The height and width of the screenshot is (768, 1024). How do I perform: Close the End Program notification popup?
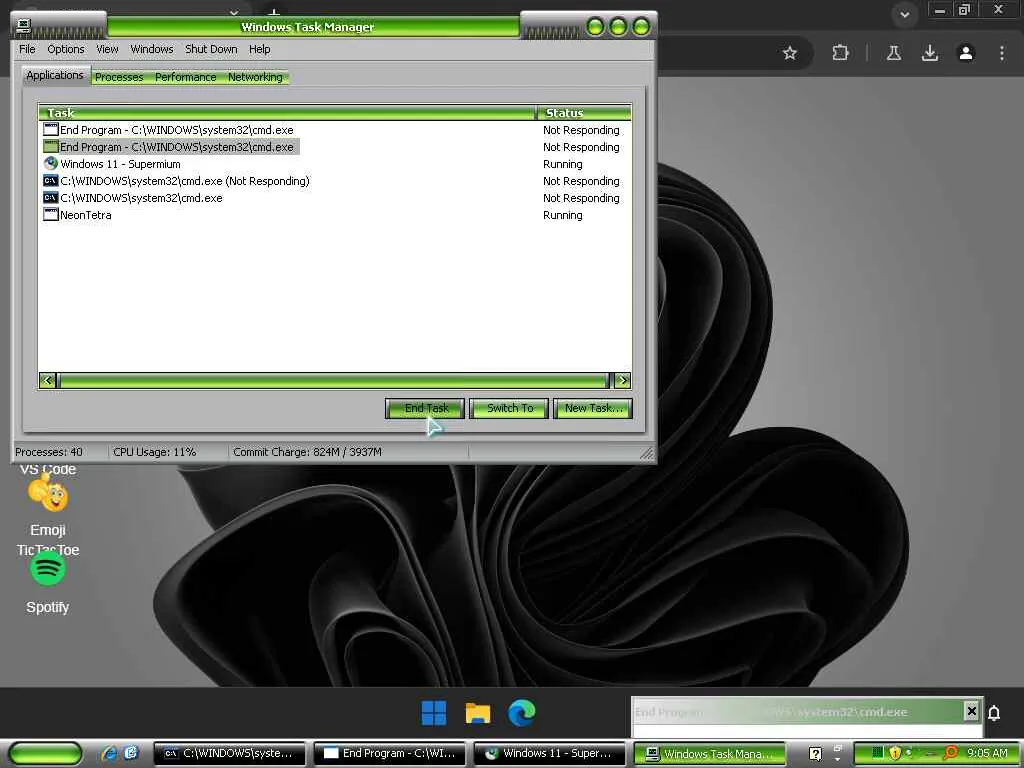coord(971,711)
